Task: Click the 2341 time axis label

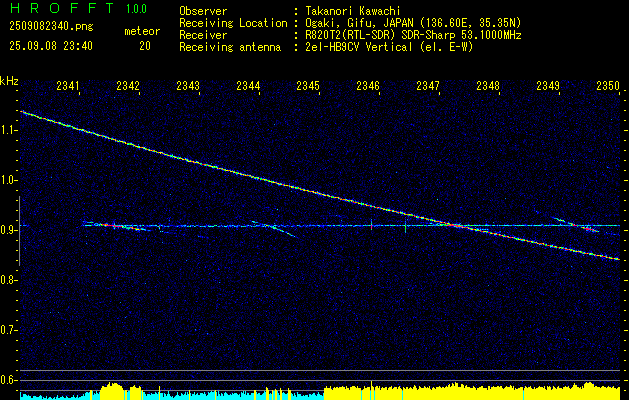Action: pos(68,85)
